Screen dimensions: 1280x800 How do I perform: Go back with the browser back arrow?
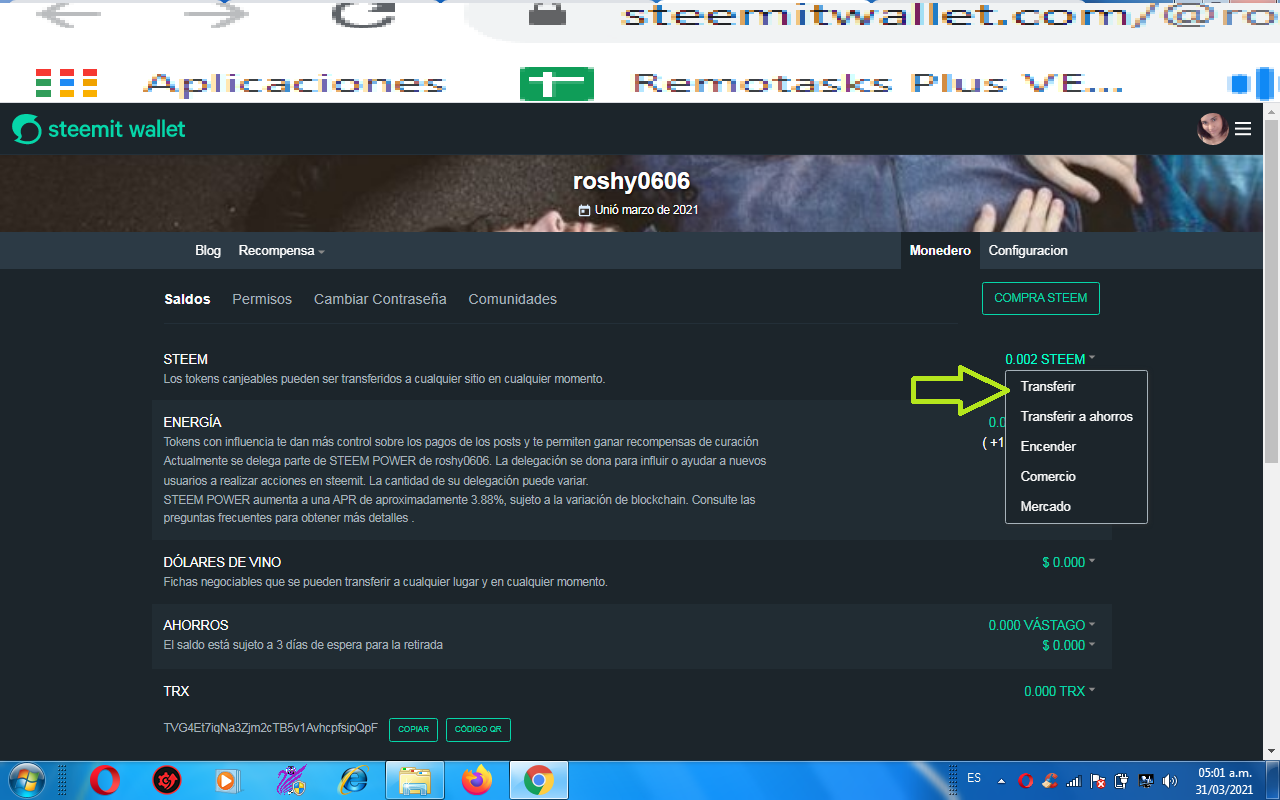(68, 15)
